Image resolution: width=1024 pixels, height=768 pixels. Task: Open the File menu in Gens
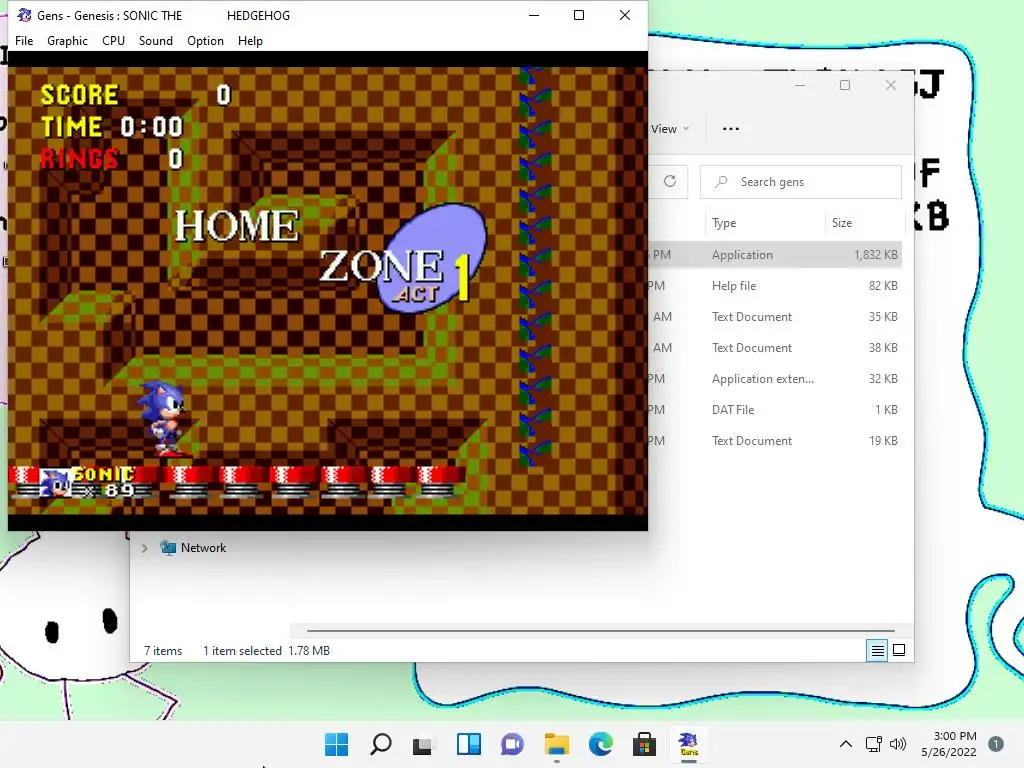click(x=24, y=40)
